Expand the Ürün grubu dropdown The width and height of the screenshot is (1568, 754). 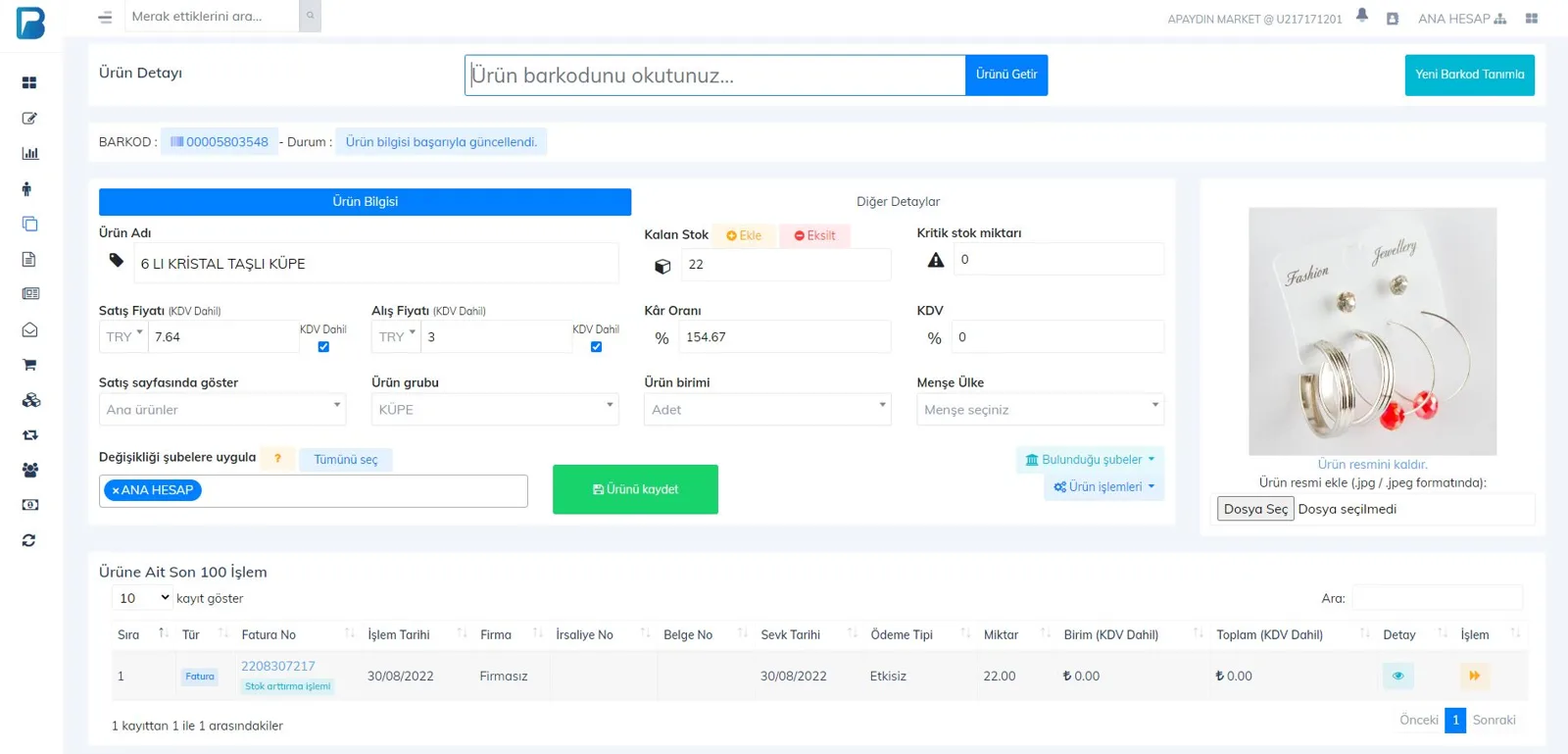495,410
